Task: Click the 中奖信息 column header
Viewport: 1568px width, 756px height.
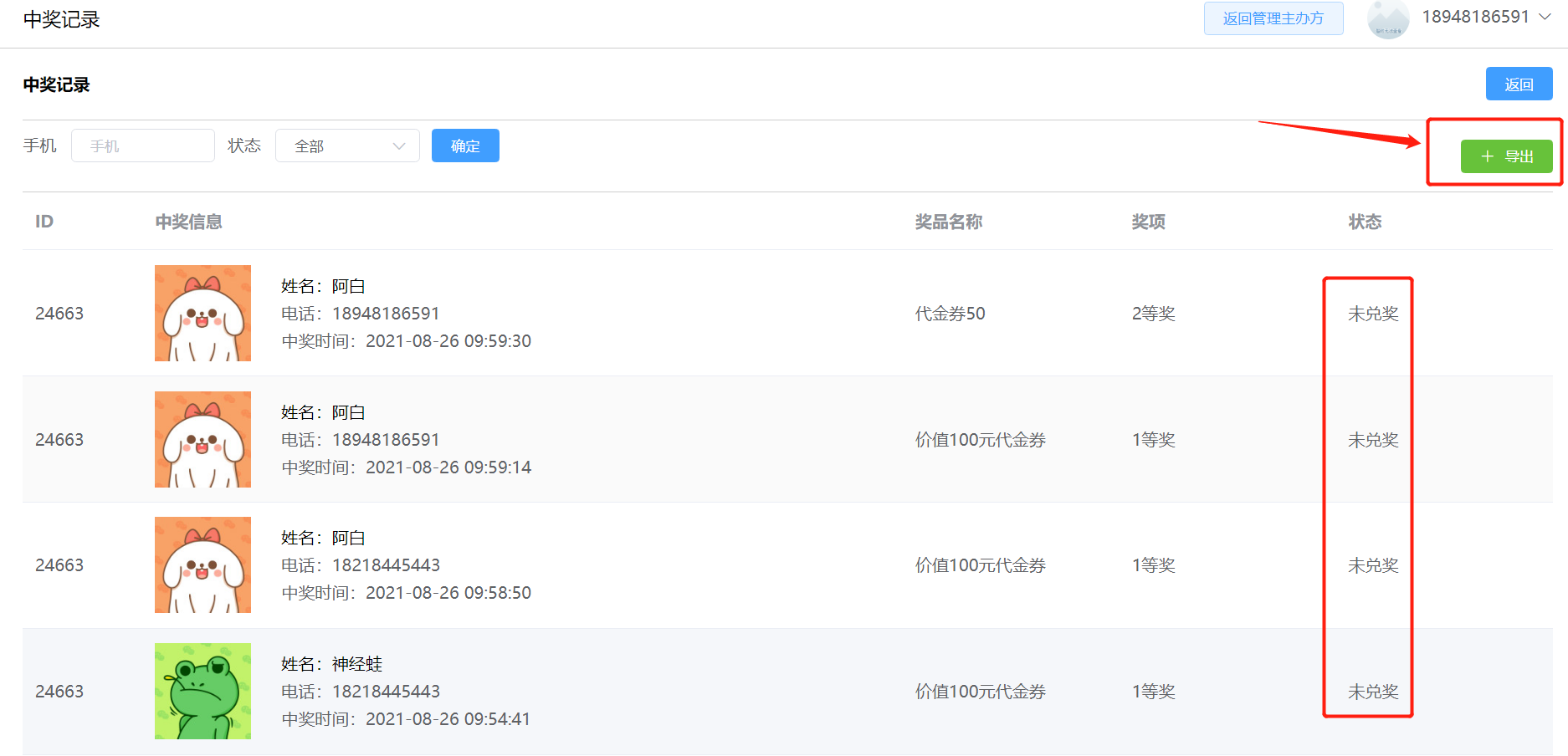Action: point(188,222)
